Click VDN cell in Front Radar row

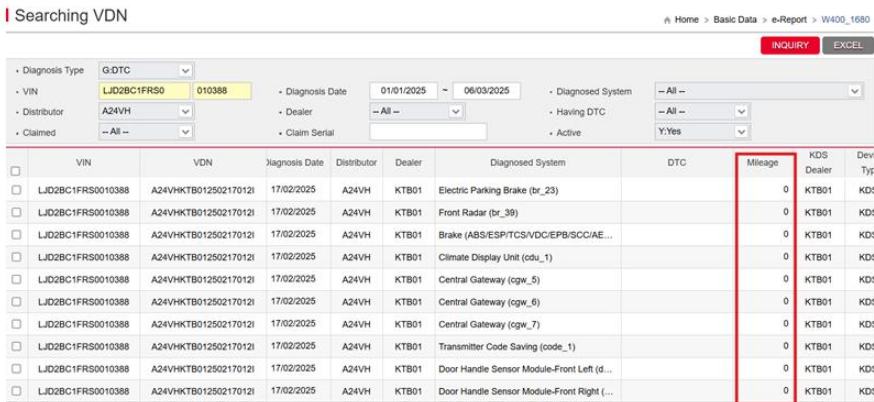(x=203, y=212)
